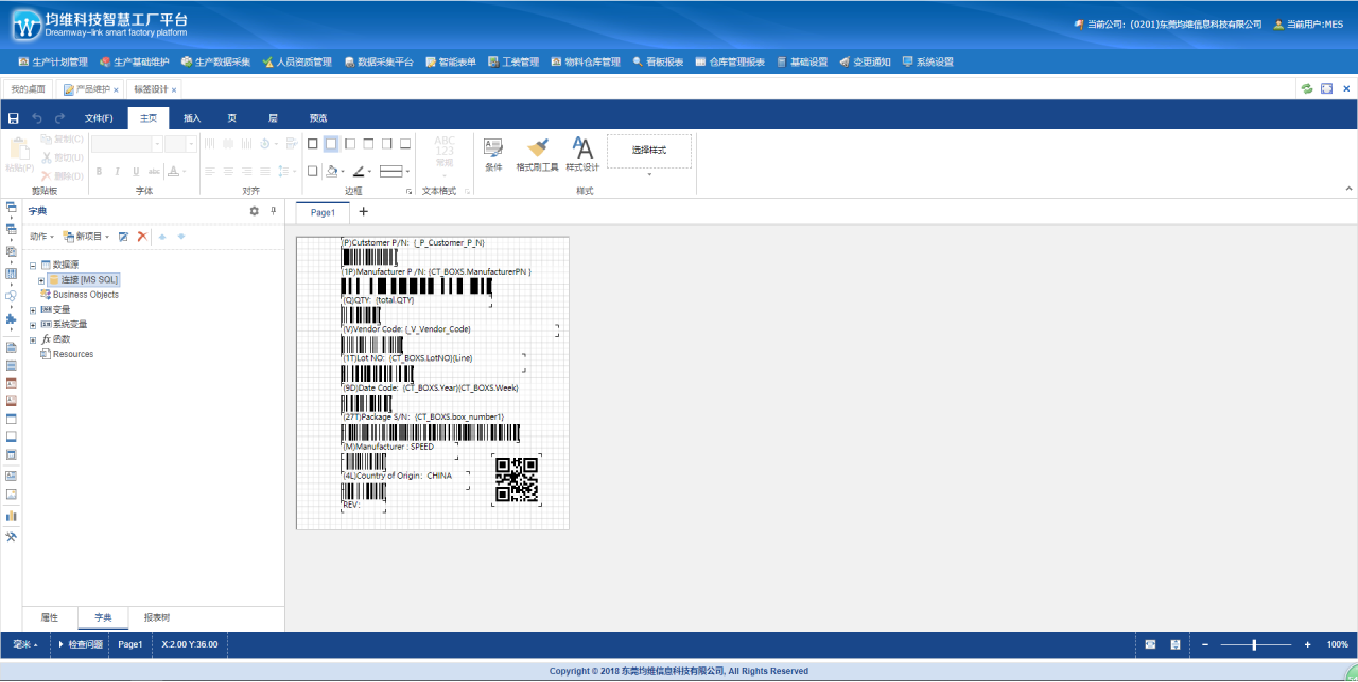Select the chart component in left toolbox
This screenshot has height=682, width=1358.
click(11, 515)
